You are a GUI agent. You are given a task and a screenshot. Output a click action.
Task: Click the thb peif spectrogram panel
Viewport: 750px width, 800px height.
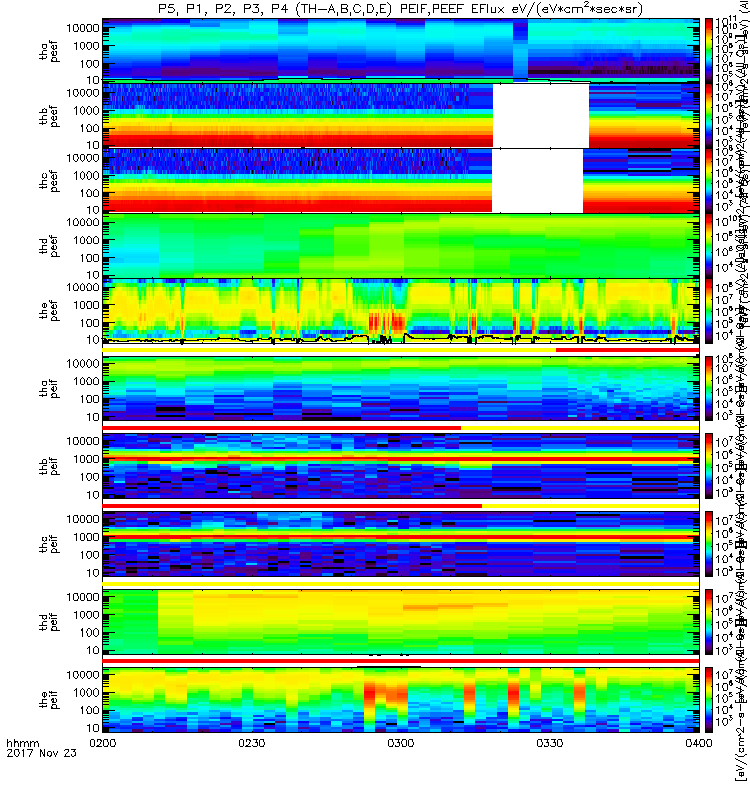(x=401, y=466)
